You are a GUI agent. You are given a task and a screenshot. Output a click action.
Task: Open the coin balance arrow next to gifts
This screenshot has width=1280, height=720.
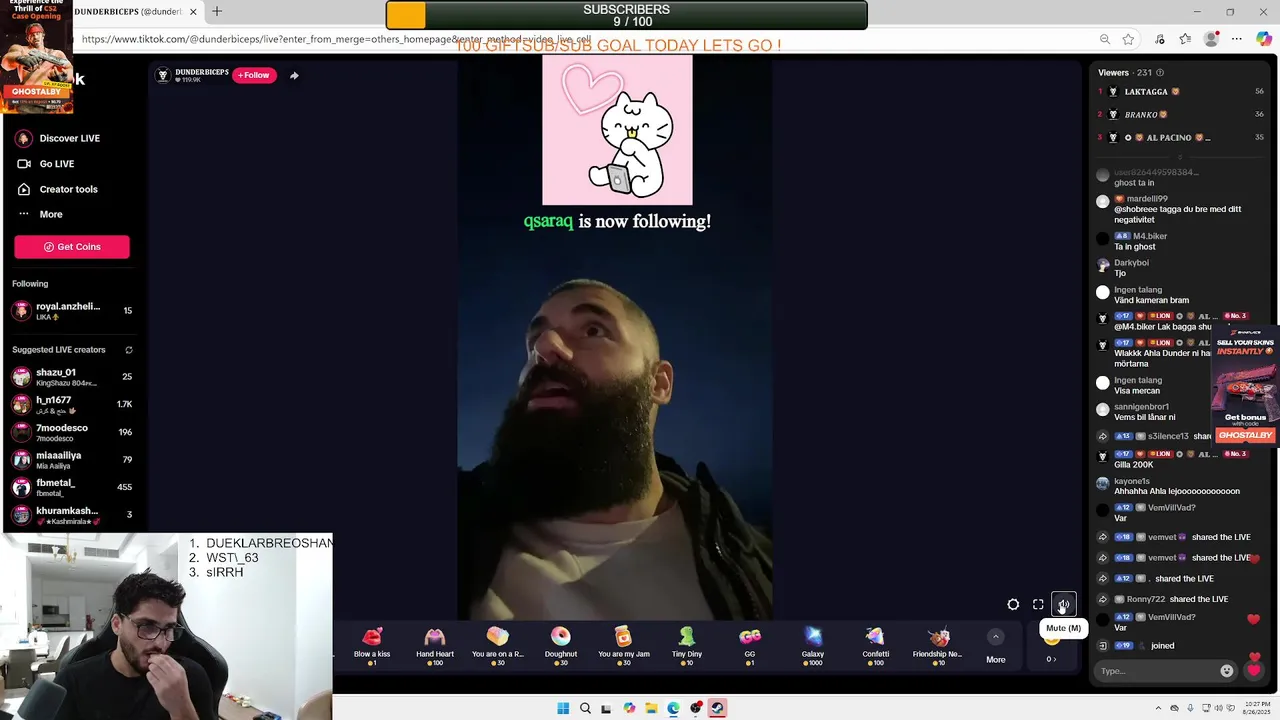[x=1051, y=659]
